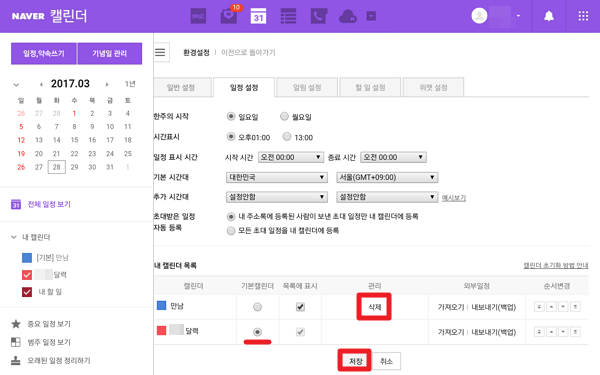
Task: Open 대한민국 country dropdown
Action: click(277, 177)
